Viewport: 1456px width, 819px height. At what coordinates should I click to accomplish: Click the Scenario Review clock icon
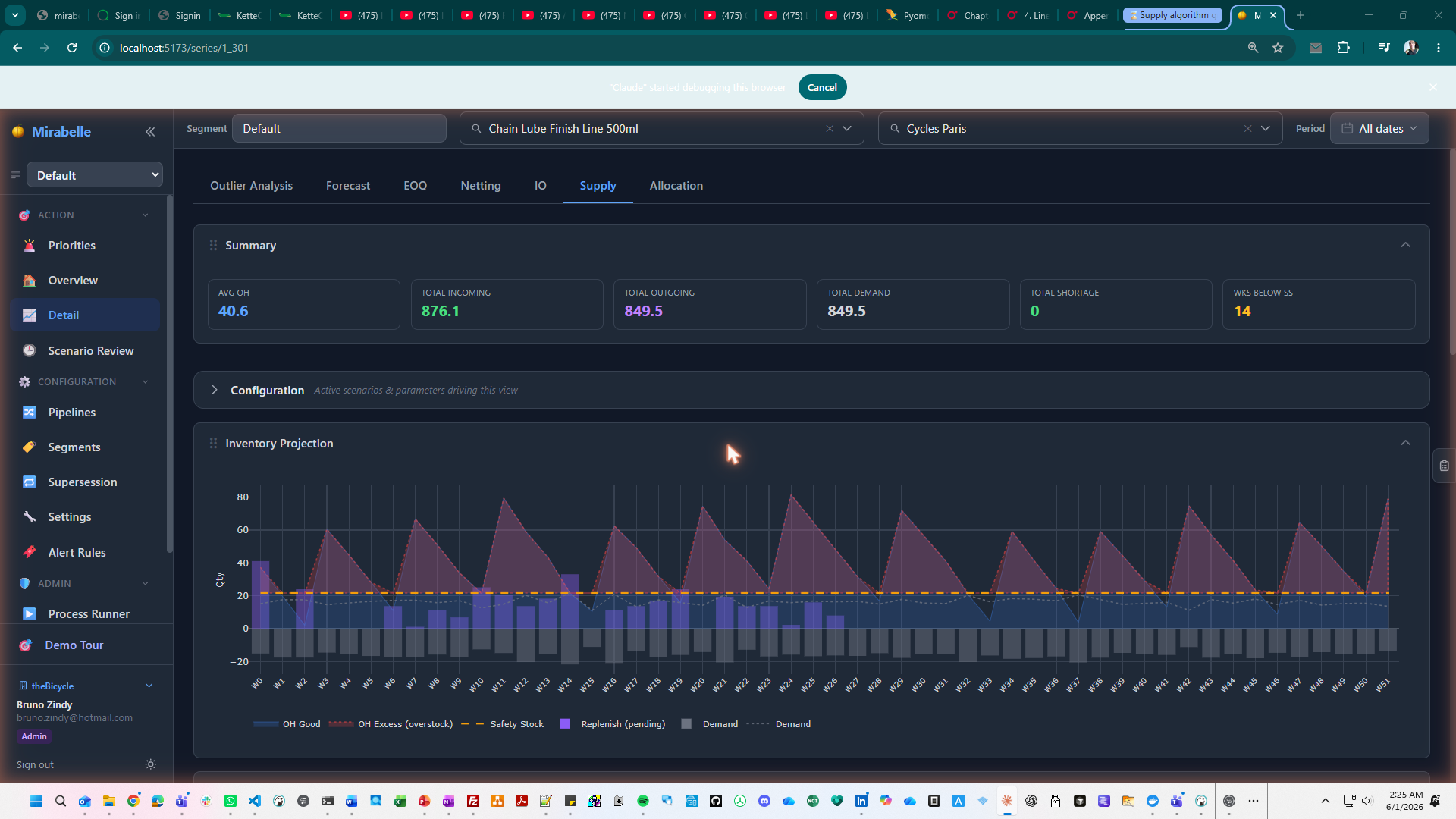pyautogui.click(x=29, y=350)
